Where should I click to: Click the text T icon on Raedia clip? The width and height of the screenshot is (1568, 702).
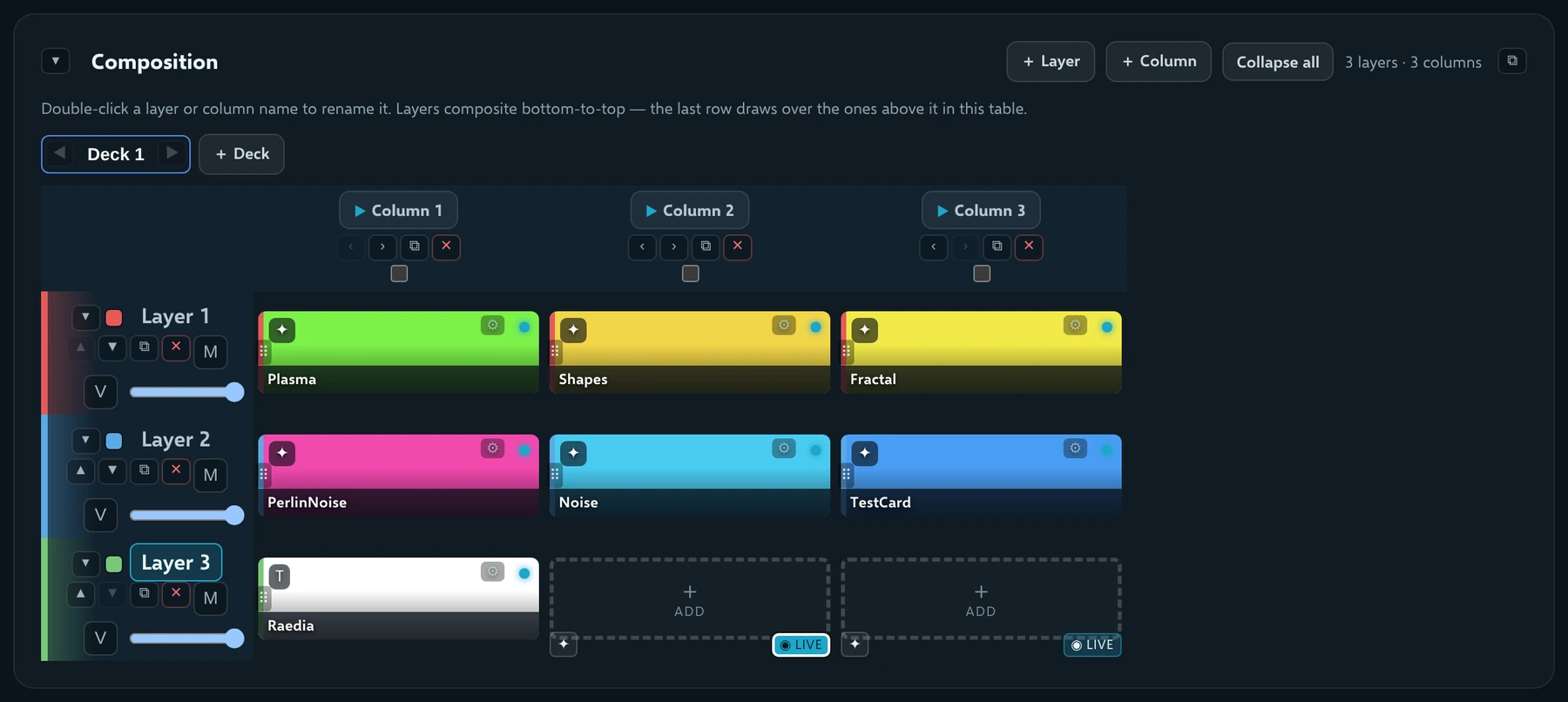click(280, 577)
